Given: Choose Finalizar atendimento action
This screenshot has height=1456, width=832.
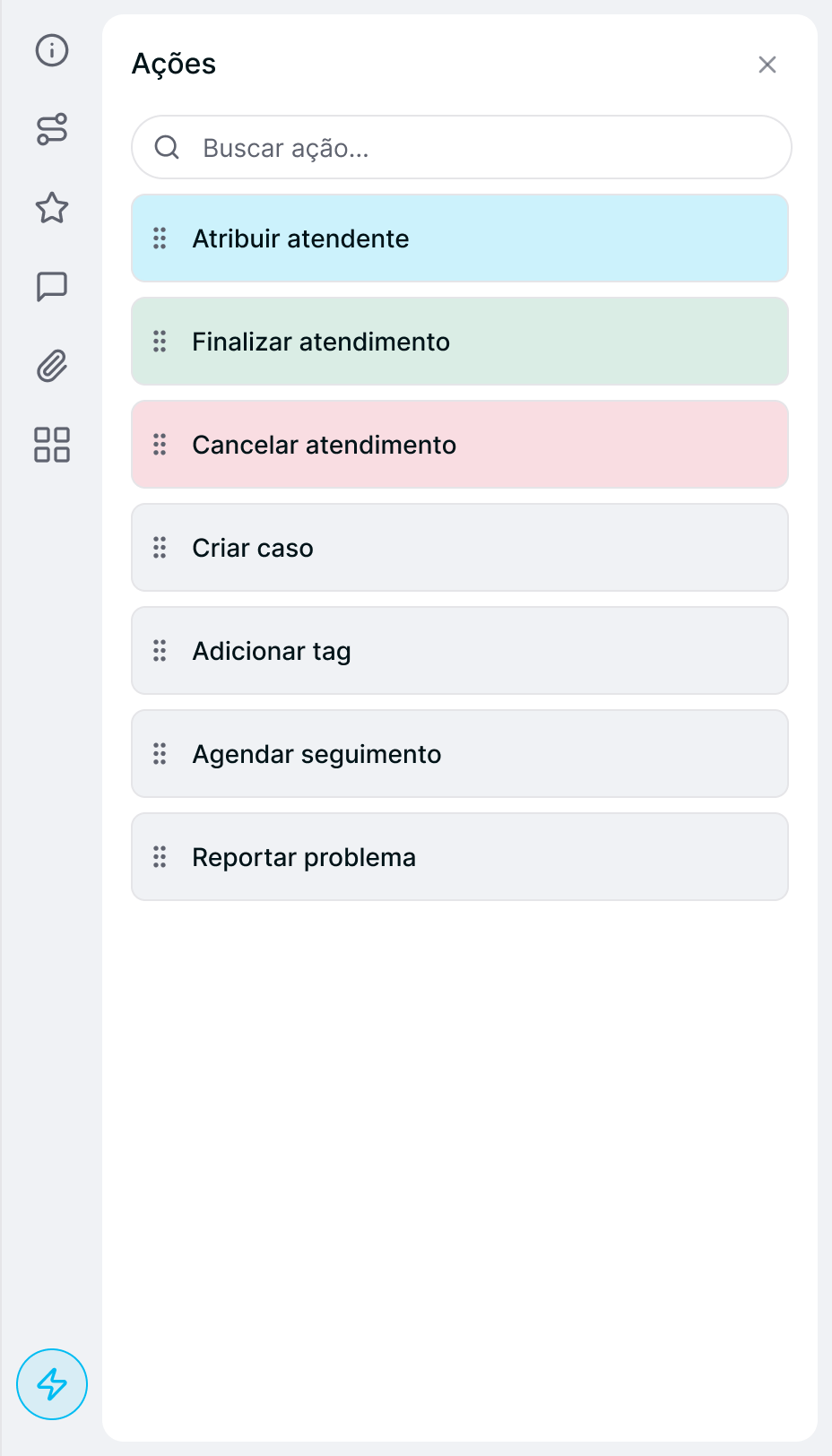Looking at the screenshot, I should 460,342.
